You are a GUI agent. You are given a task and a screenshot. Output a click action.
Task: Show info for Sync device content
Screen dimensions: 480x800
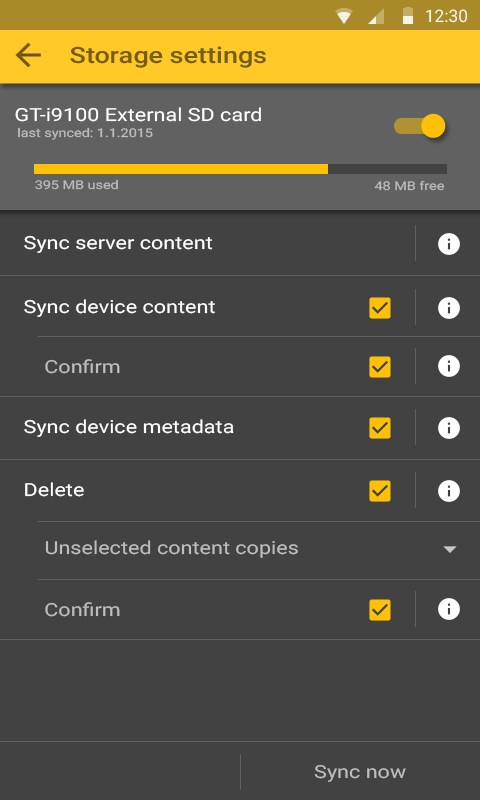pos(448,308)
